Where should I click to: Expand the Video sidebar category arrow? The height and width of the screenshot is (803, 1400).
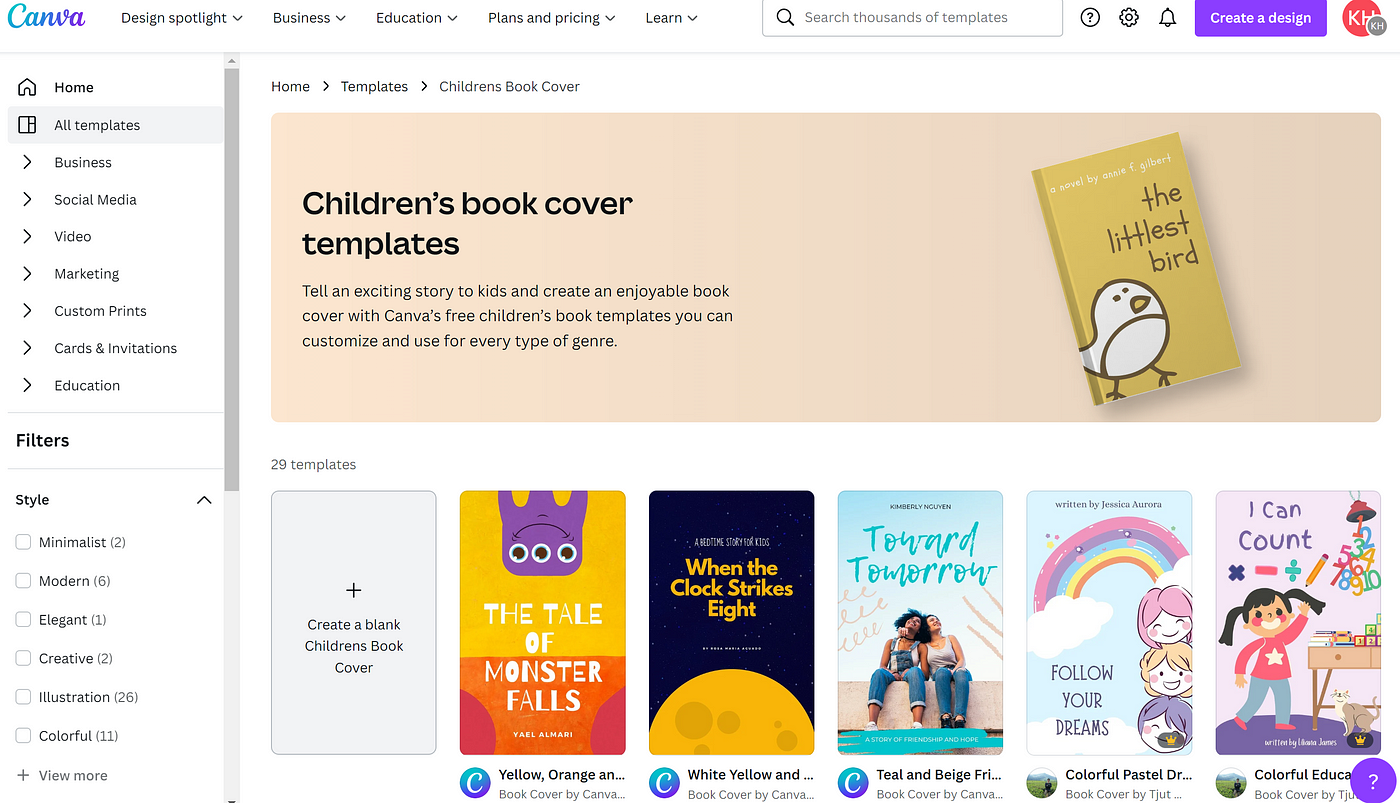(x=27, y=236)
